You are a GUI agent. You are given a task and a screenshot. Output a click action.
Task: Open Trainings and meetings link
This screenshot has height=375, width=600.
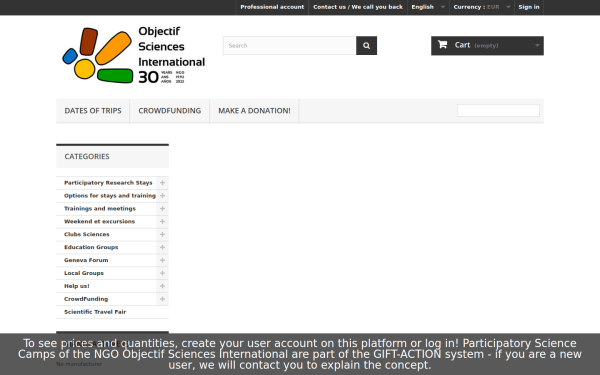point(100,209)
